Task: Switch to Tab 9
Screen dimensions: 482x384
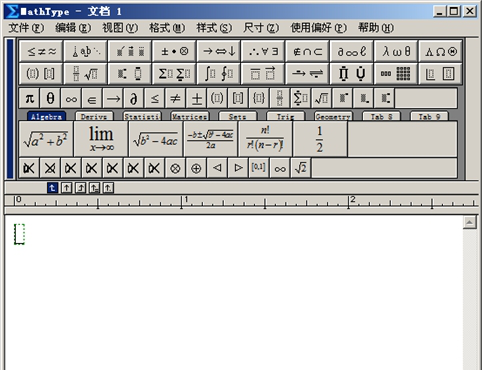Action: [x=429, y=116]
